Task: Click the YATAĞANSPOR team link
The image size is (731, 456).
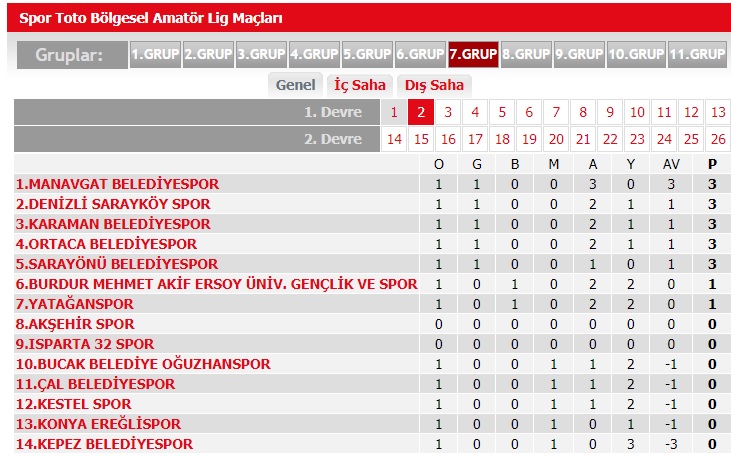Action: (74, 304)
